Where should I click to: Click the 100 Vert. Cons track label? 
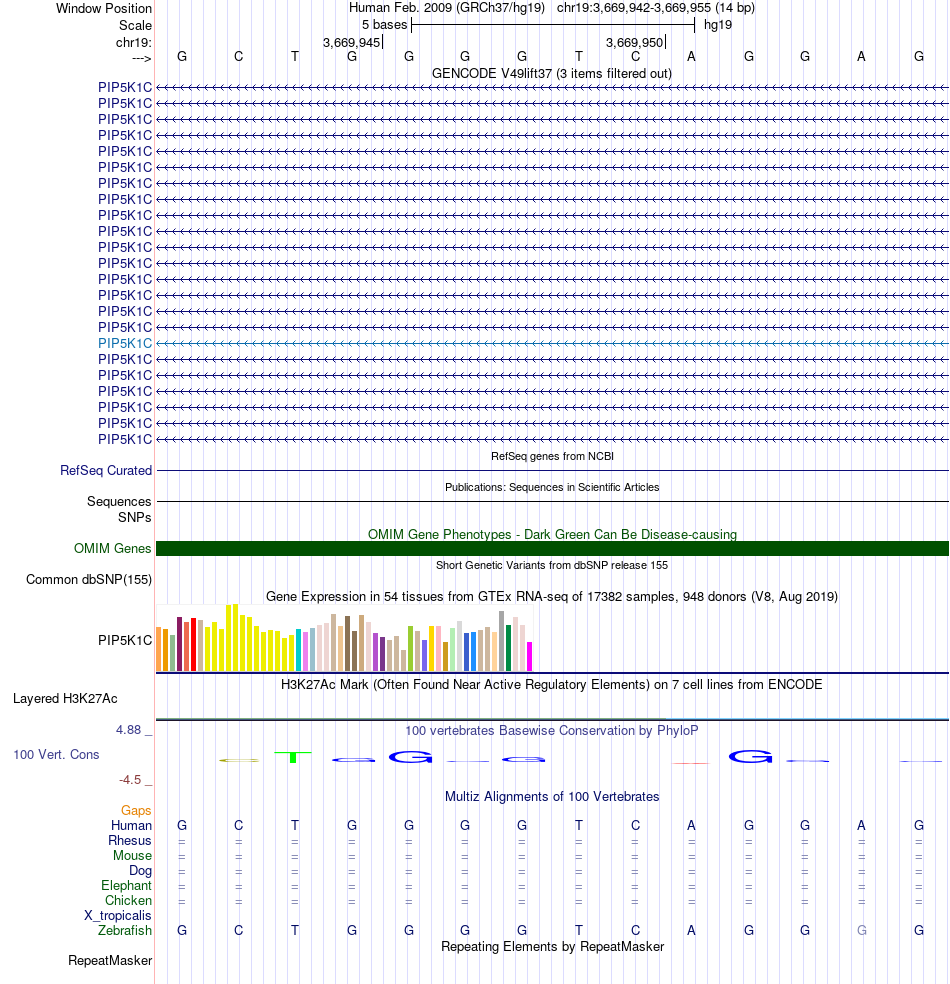tap(56, 754)
